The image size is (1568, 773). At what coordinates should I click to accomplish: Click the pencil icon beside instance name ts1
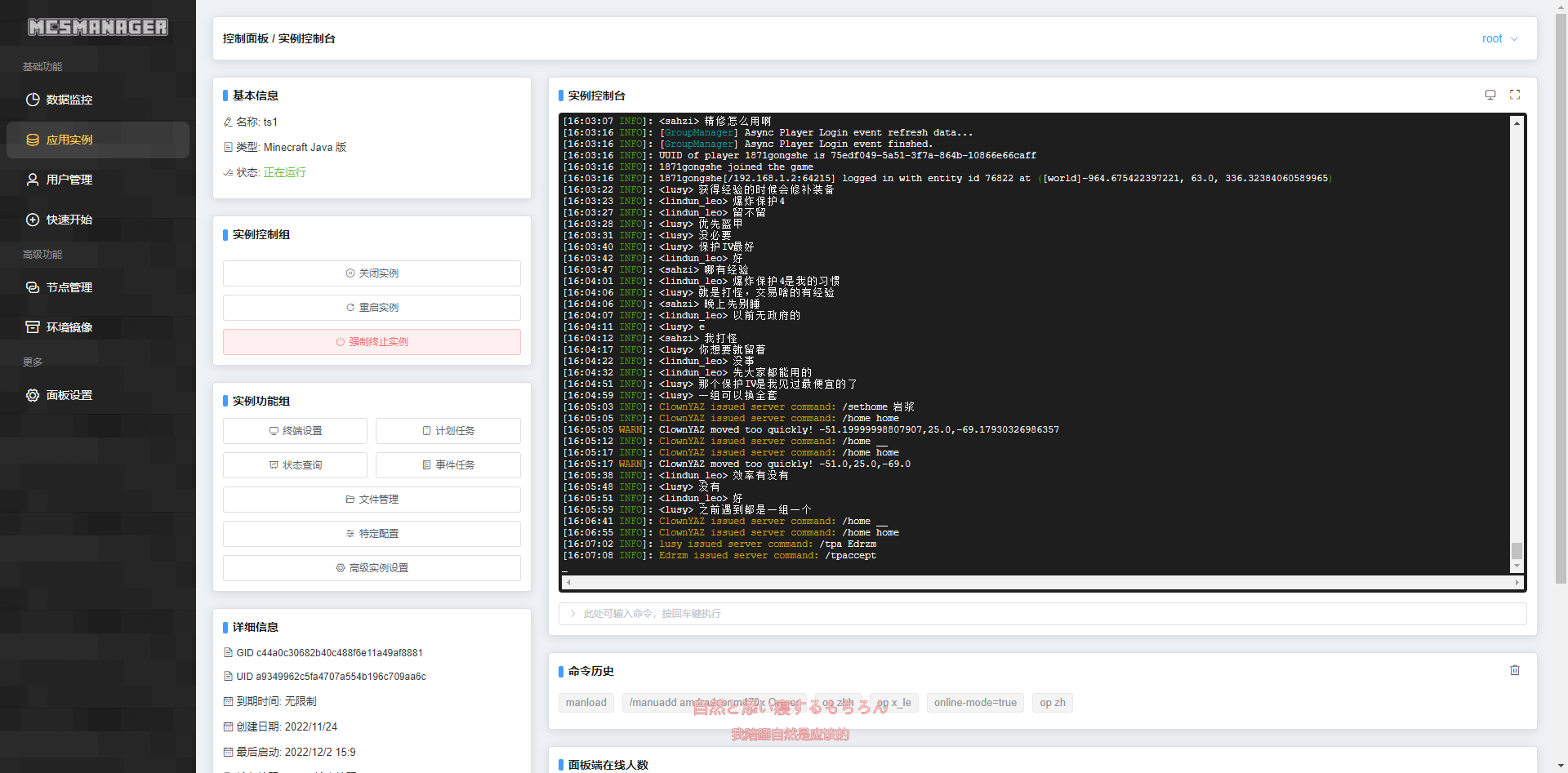(x=228, y=122)
